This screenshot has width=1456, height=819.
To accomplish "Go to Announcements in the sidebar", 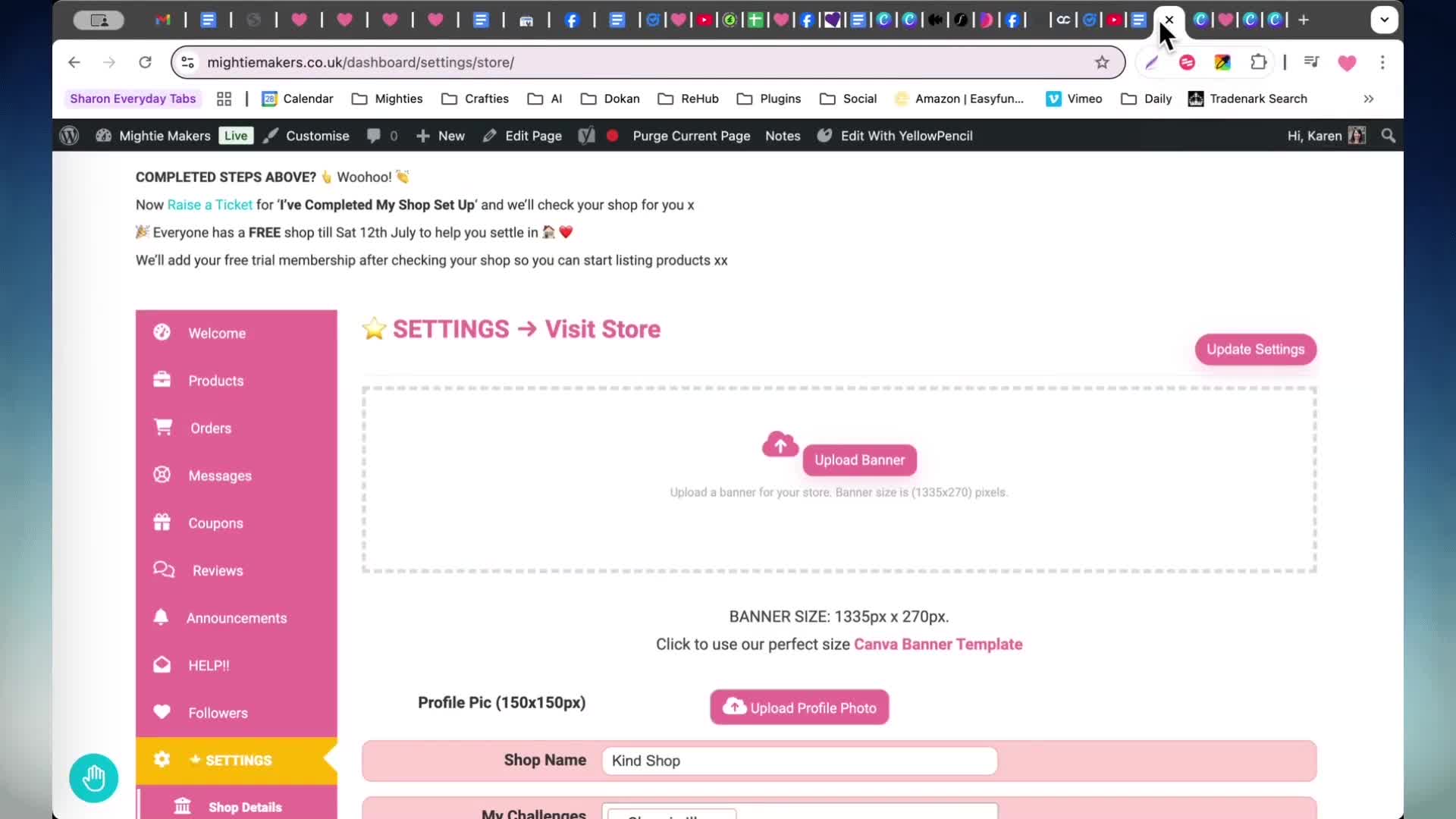I will [237, 618].
